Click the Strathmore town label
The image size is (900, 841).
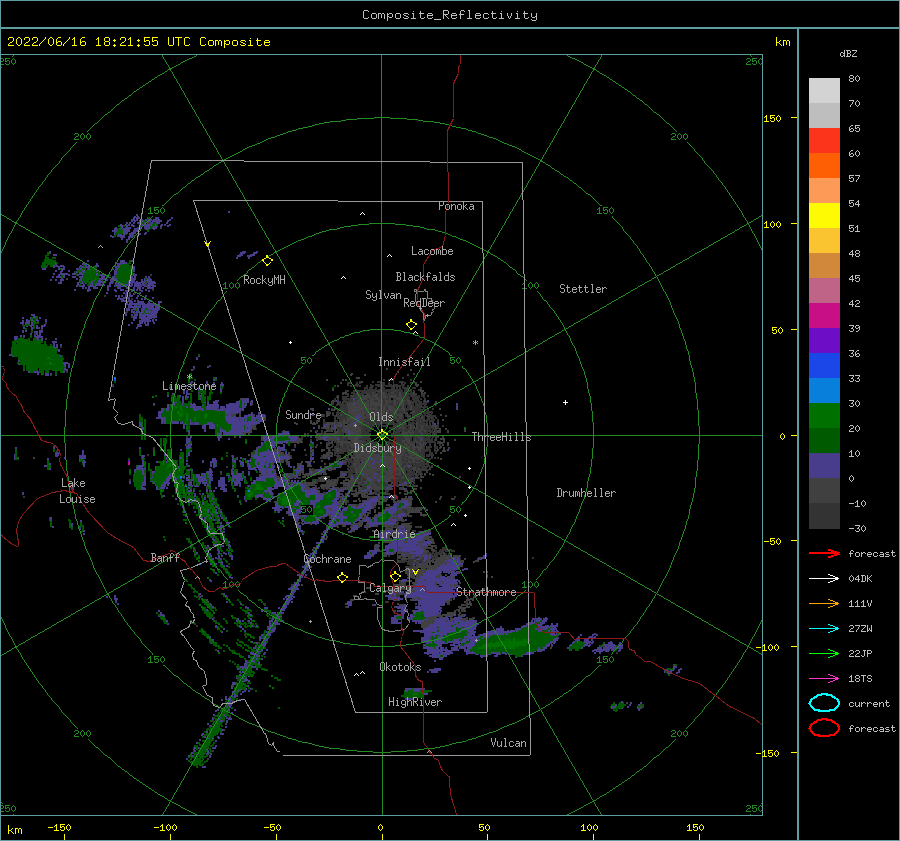[486, 592]
